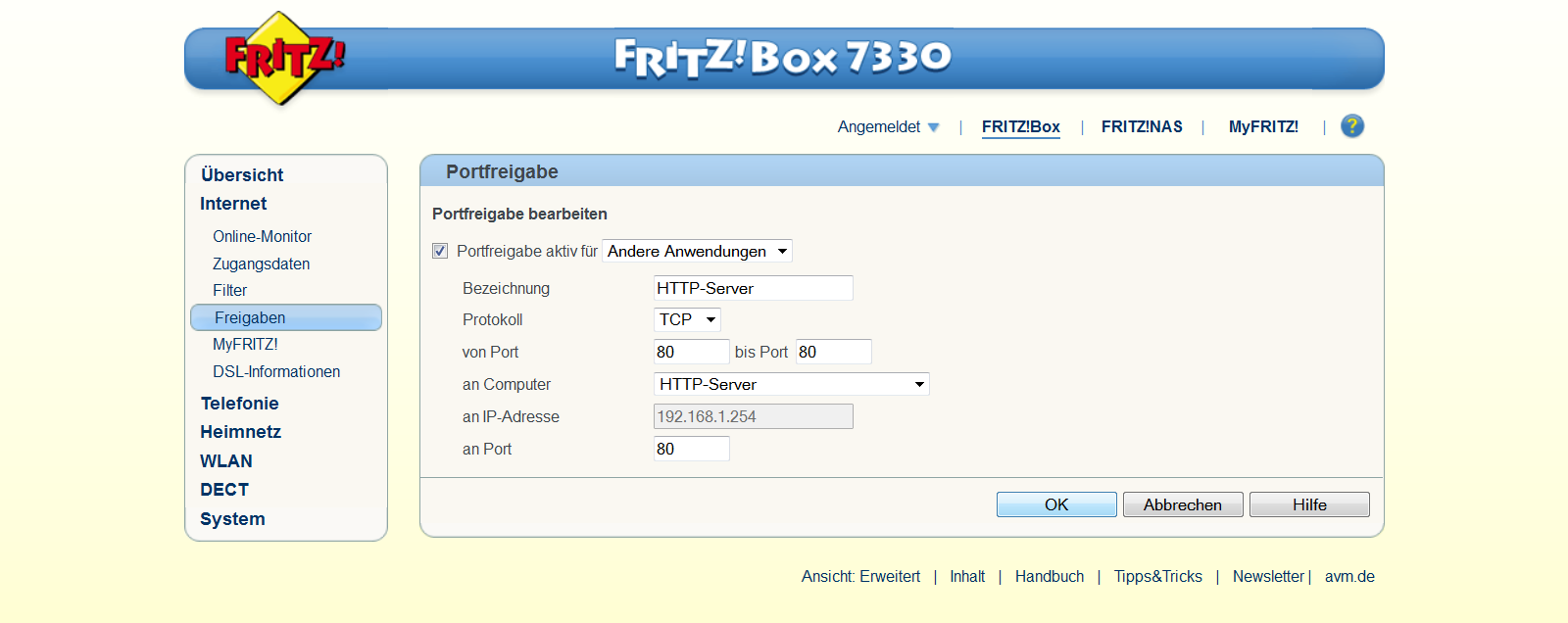Toggle the Portfreigabe aktiv checkbox
Screen dimensions: 1568x623
pos(440,252)
